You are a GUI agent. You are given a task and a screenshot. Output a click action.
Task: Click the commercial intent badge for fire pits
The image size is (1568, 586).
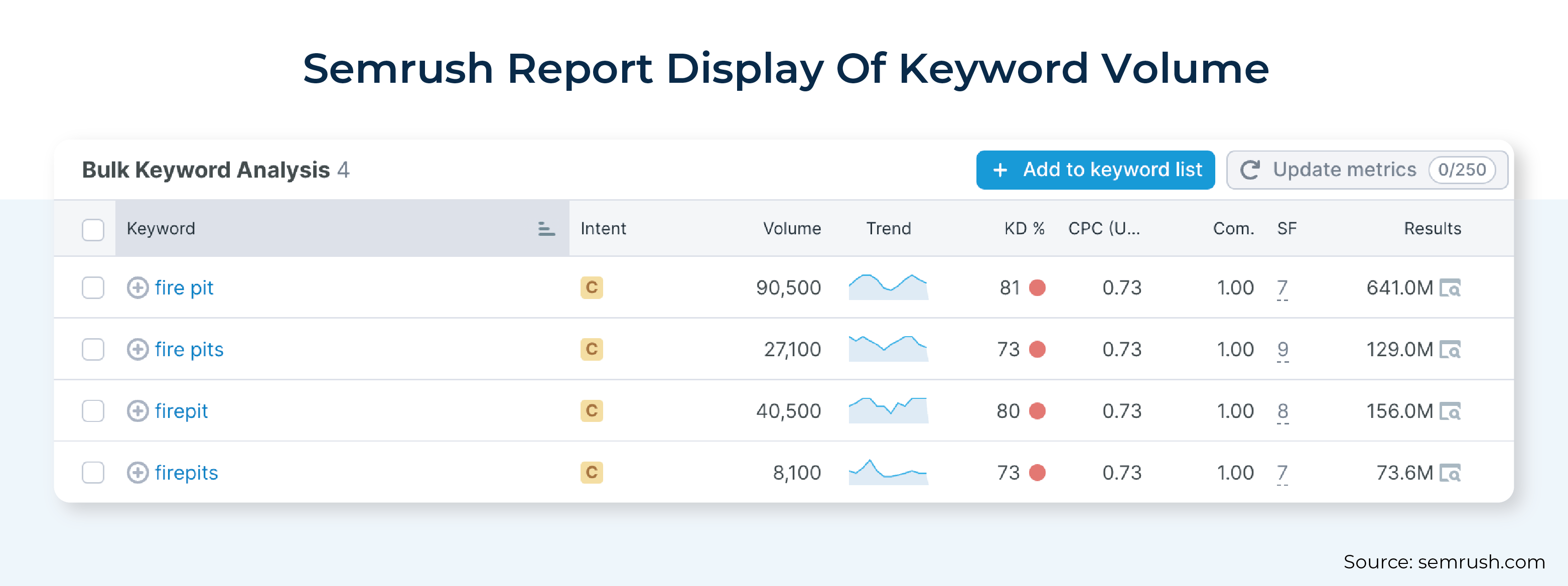592,349
